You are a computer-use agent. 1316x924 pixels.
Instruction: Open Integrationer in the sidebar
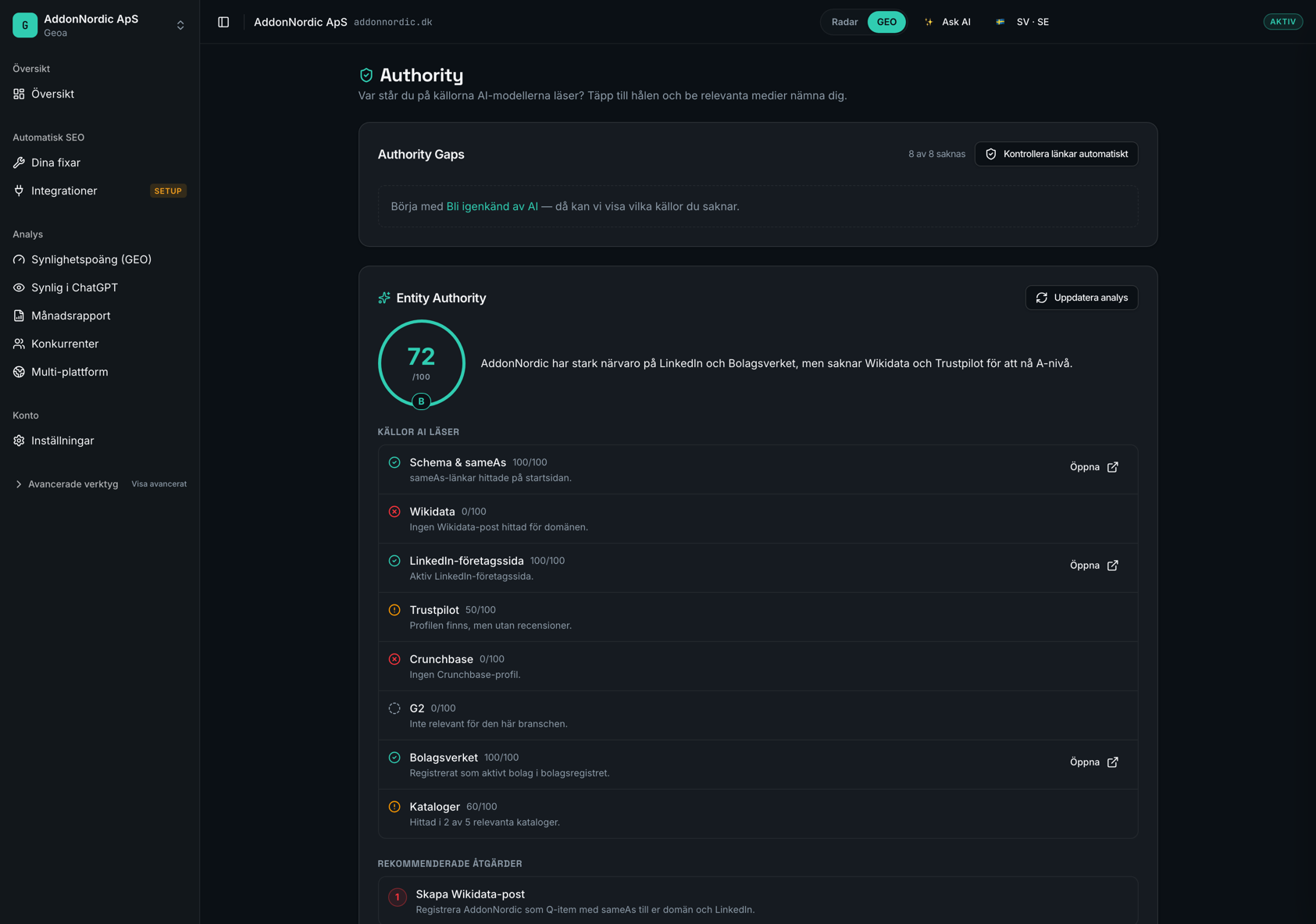pos(99,191)
